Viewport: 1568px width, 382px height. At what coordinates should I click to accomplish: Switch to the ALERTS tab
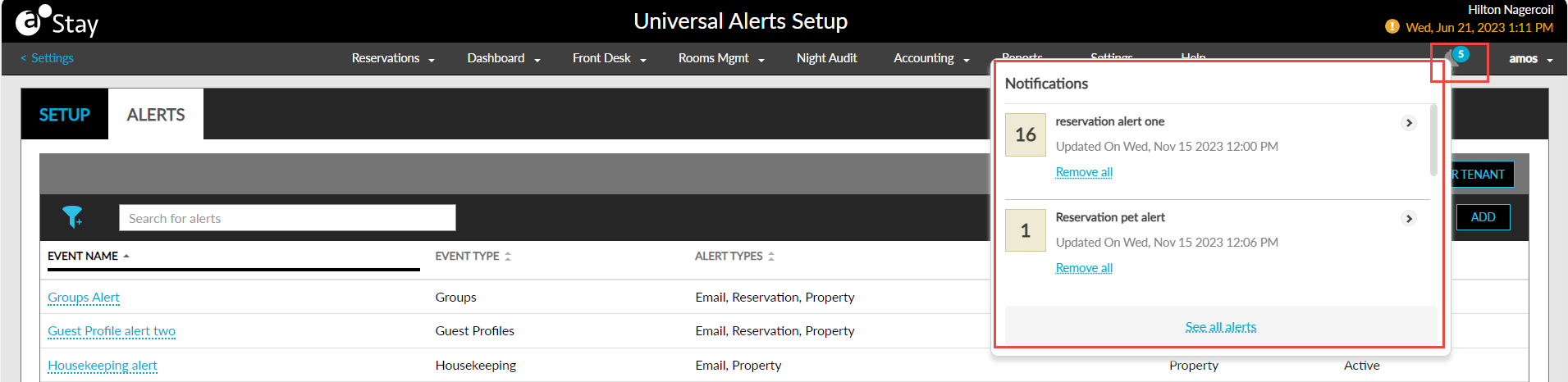coord(156,115)
